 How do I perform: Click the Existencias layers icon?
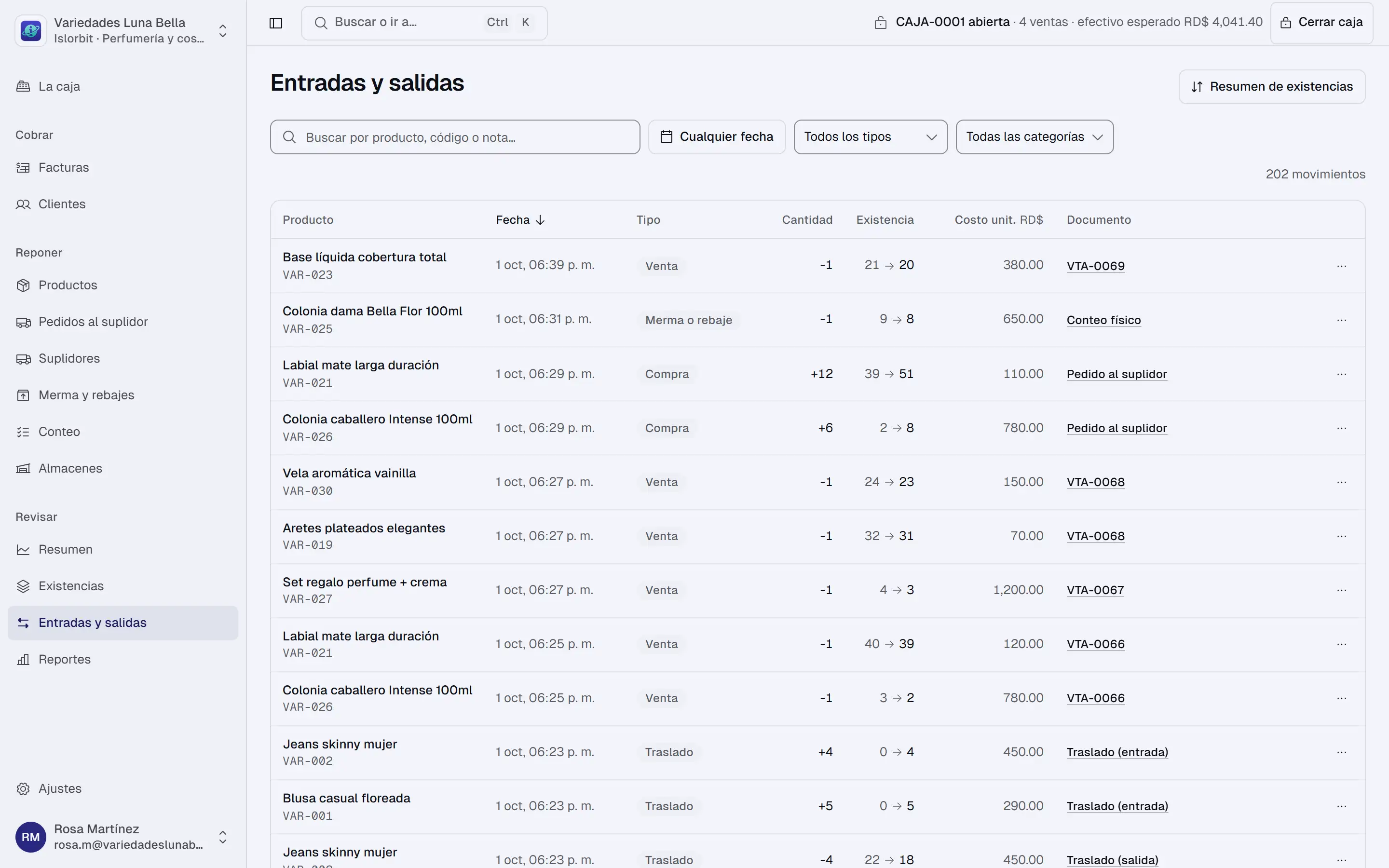[23, 587]
